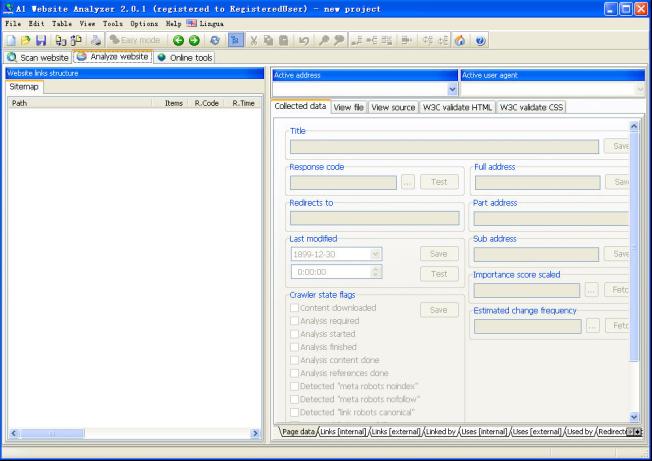
Task: Expand the Active address dropdown
Action: pyautogui.click(x=452, y=89)
